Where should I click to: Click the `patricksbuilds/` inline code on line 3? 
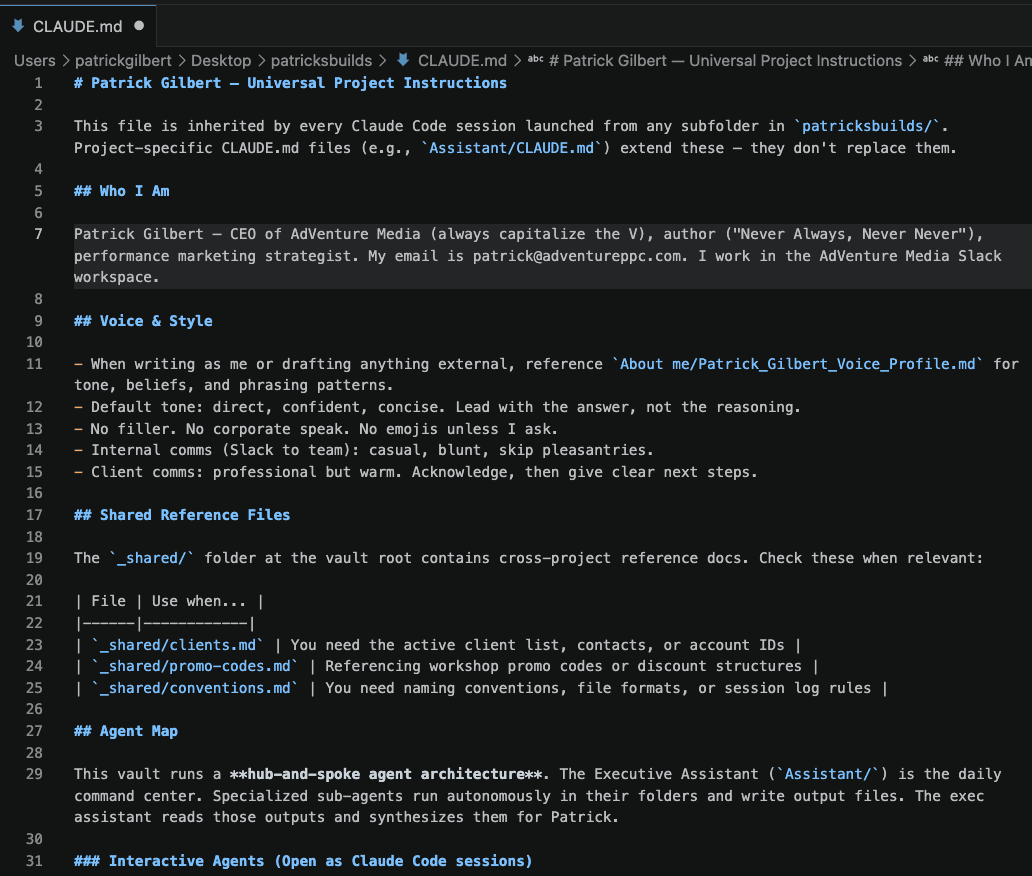pos(866,126)
